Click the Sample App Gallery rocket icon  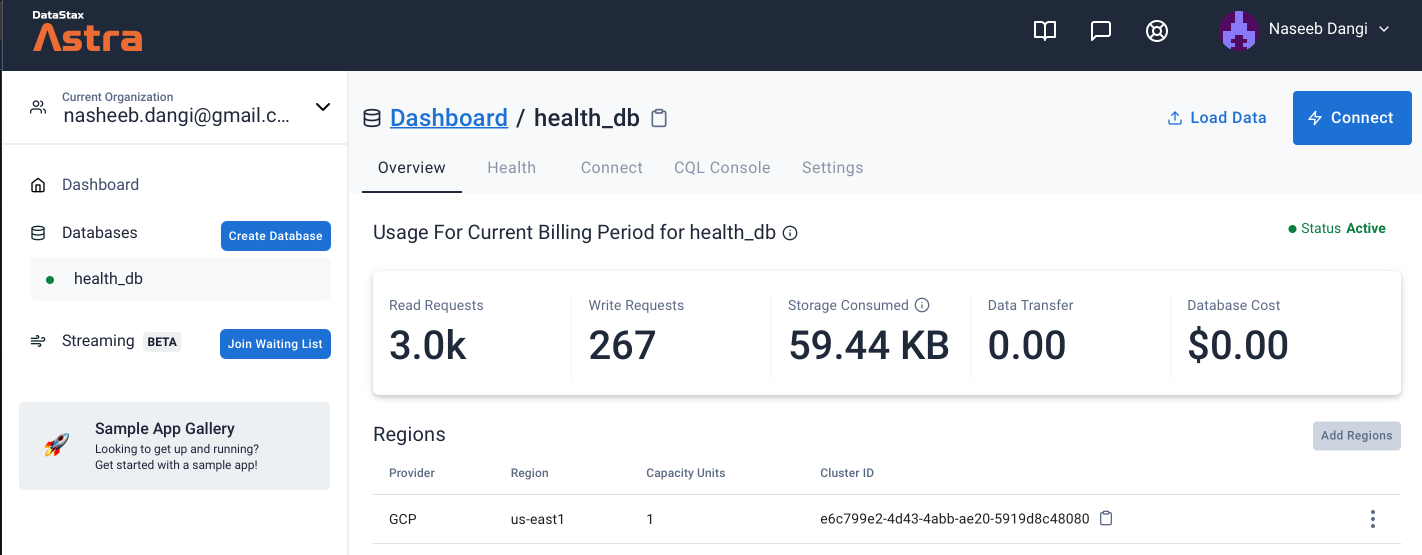point(56,446)
